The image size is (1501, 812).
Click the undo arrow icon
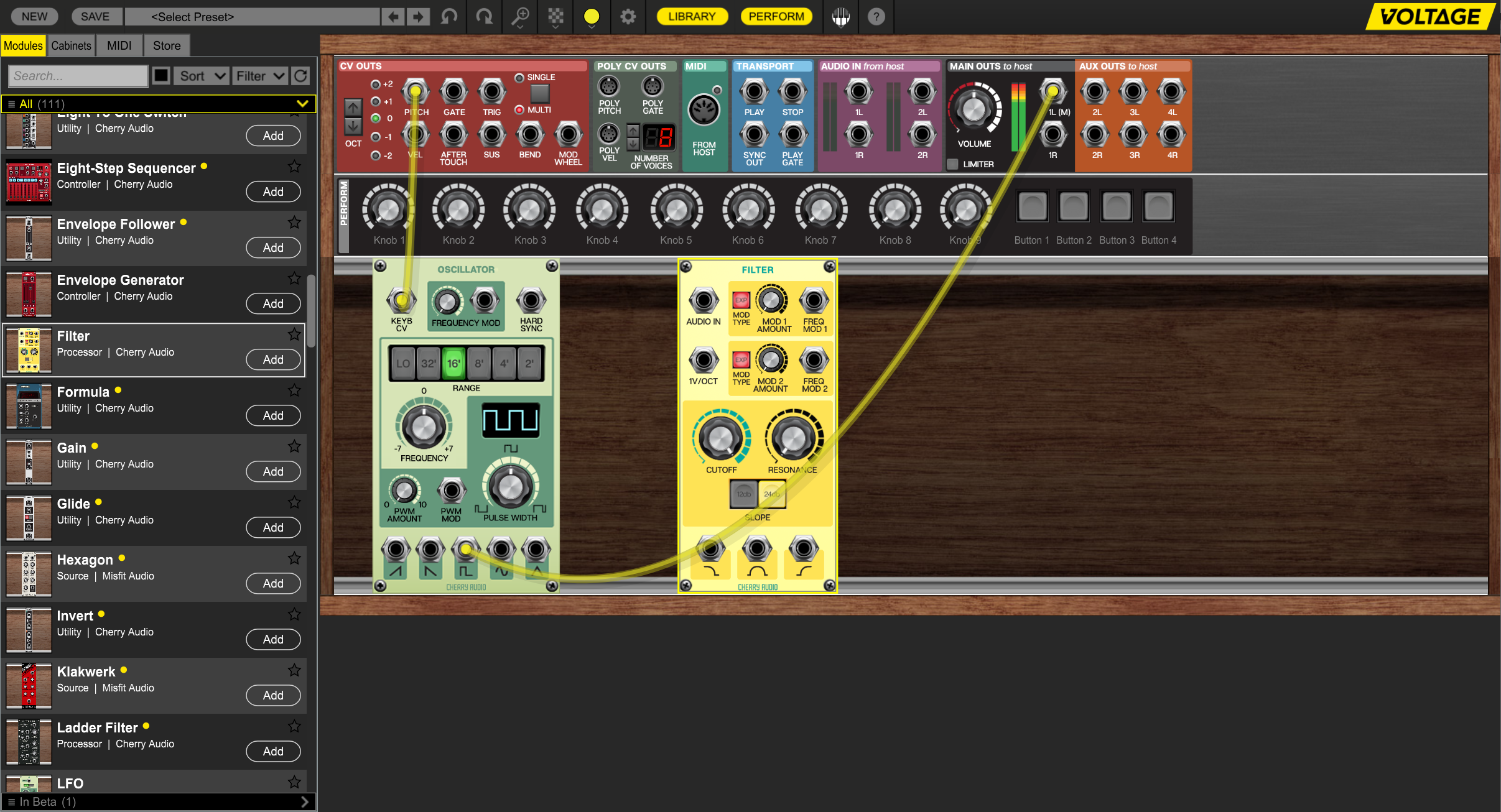point(449,17)
